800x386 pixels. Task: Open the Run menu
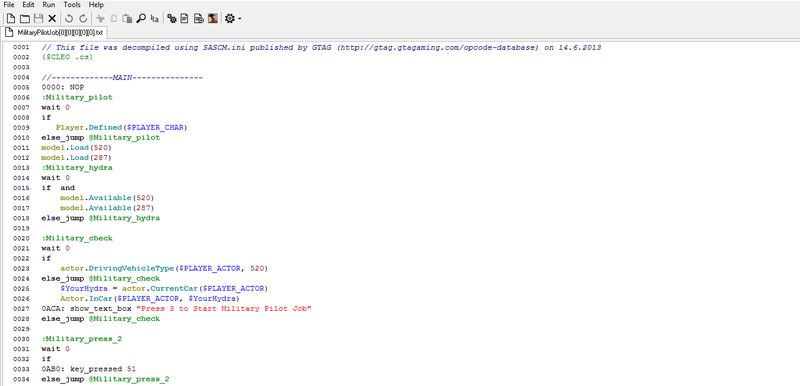tap(48, 5)
